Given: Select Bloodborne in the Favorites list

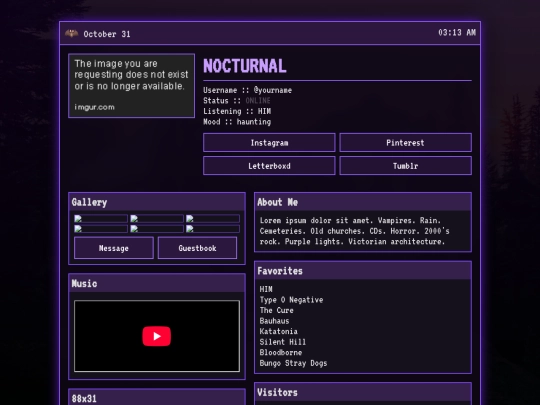Looking at the screenshot, I should pyautogui.click(x=281, y=352).
